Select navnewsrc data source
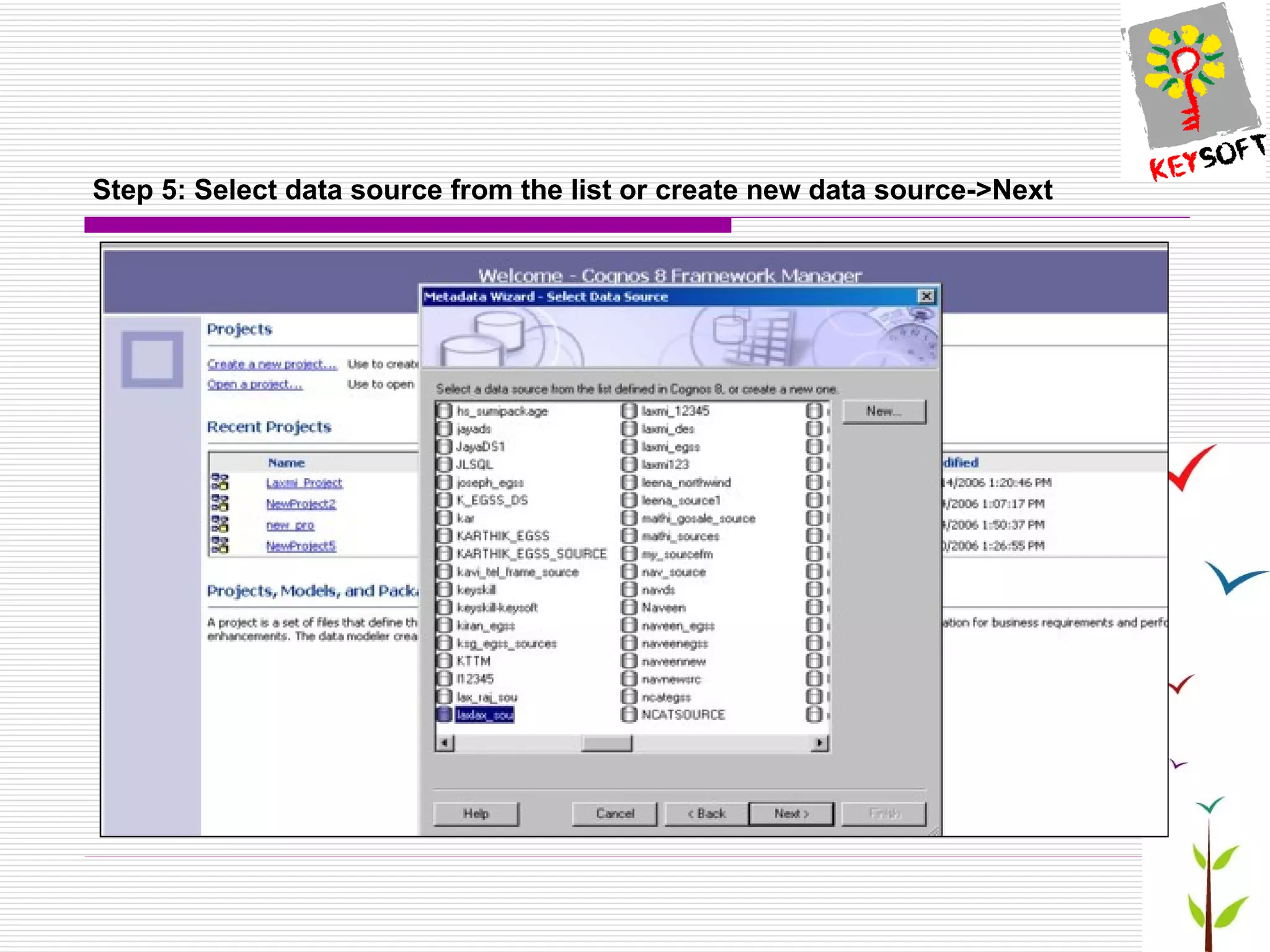This screenshot has width=1270, height=952. point(671,679)
